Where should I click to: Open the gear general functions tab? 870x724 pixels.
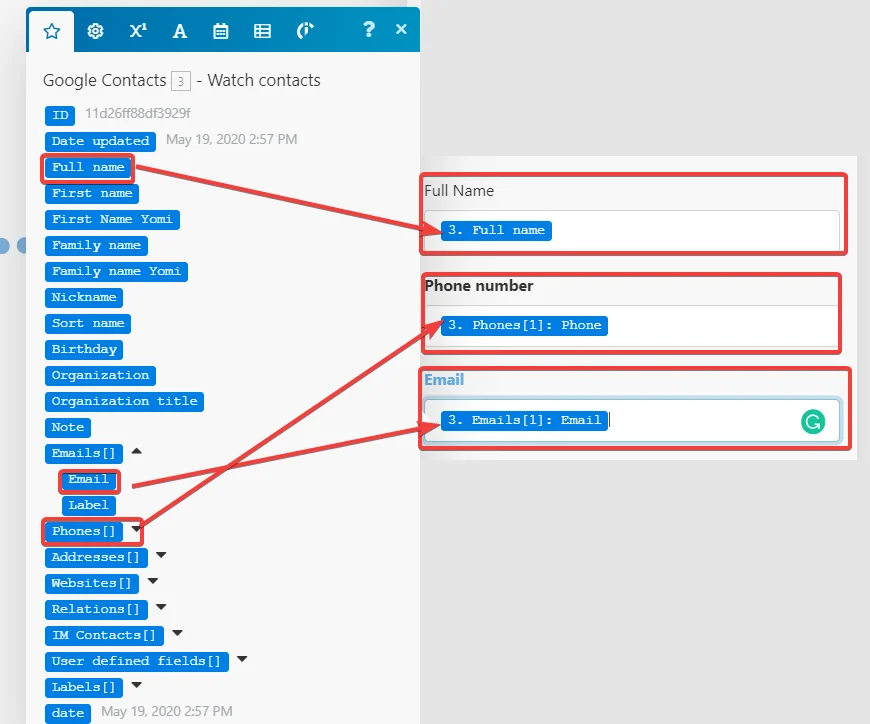(95, 31)
